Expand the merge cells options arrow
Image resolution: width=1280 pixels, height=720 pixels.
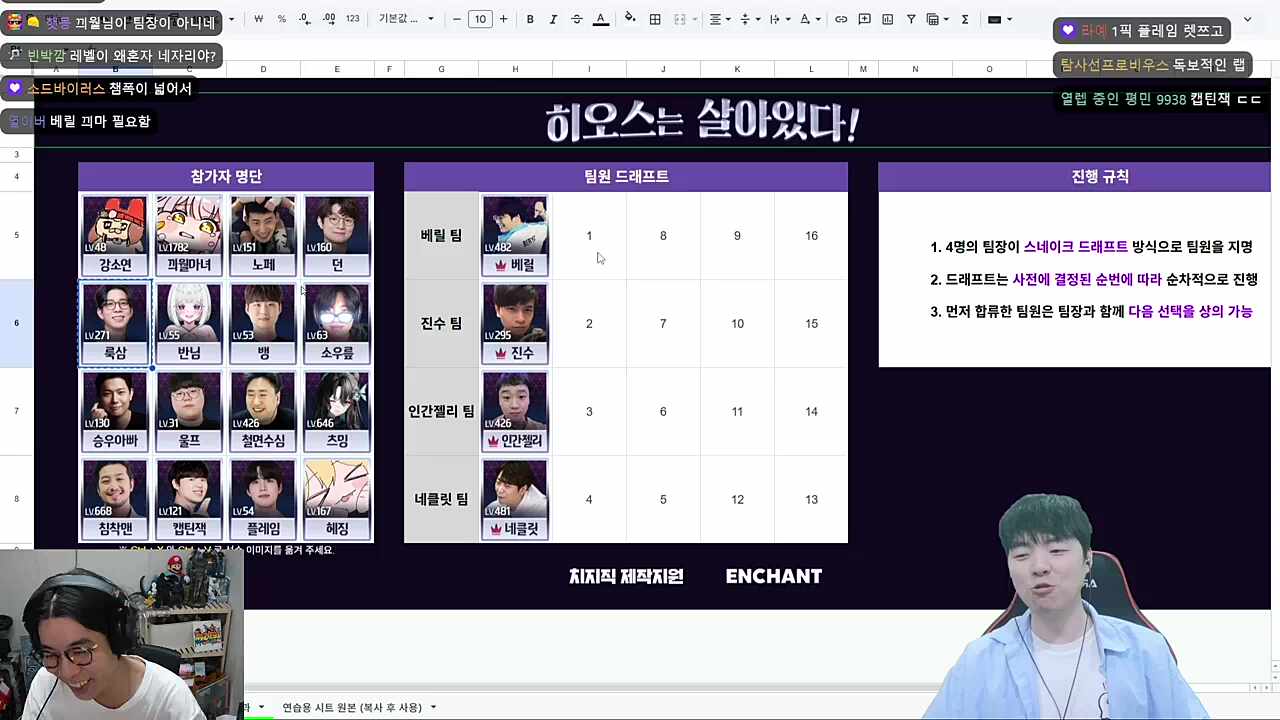[694, 19]
